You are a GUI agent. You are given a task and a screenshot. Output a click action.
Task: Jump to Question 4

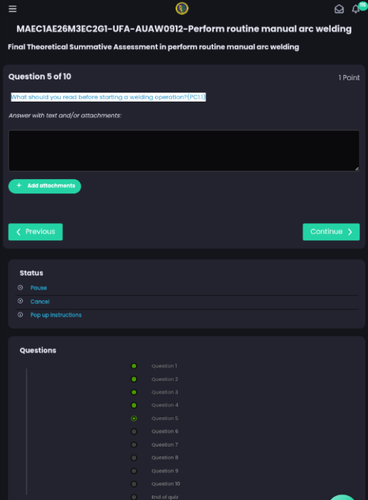[x=165, y=405]
